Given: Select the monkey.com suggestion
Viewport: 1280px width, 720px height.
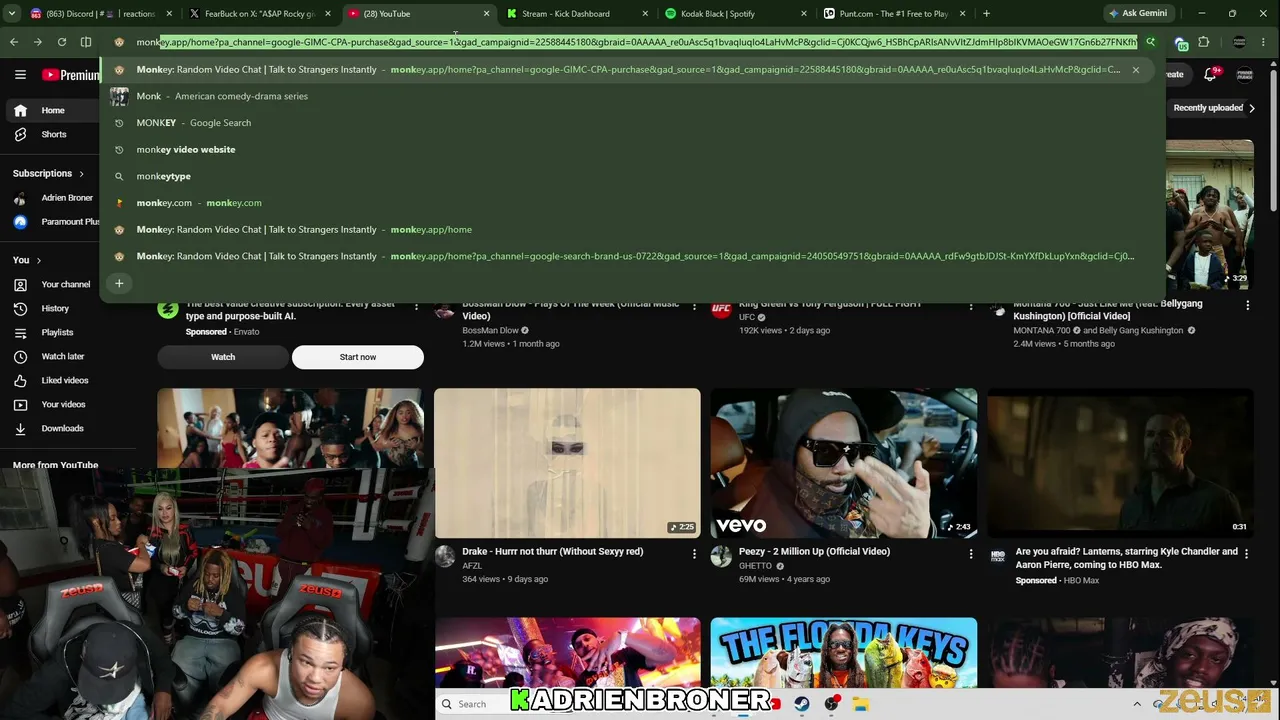Looking at the screenshot, I should click(x=630, y=203).
